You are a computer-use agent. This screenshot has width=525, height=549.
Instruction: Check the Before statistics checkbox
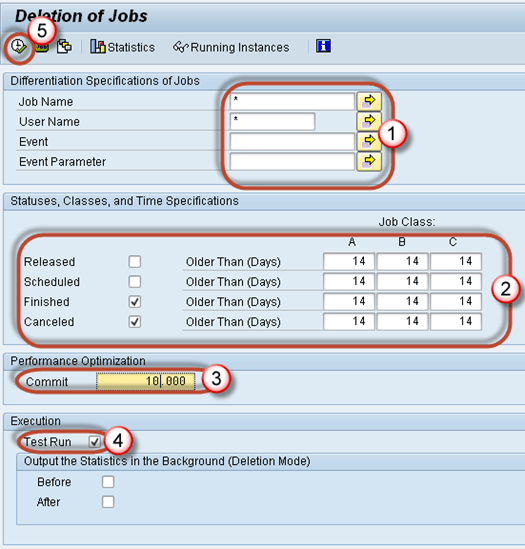[x=108, y=482]
